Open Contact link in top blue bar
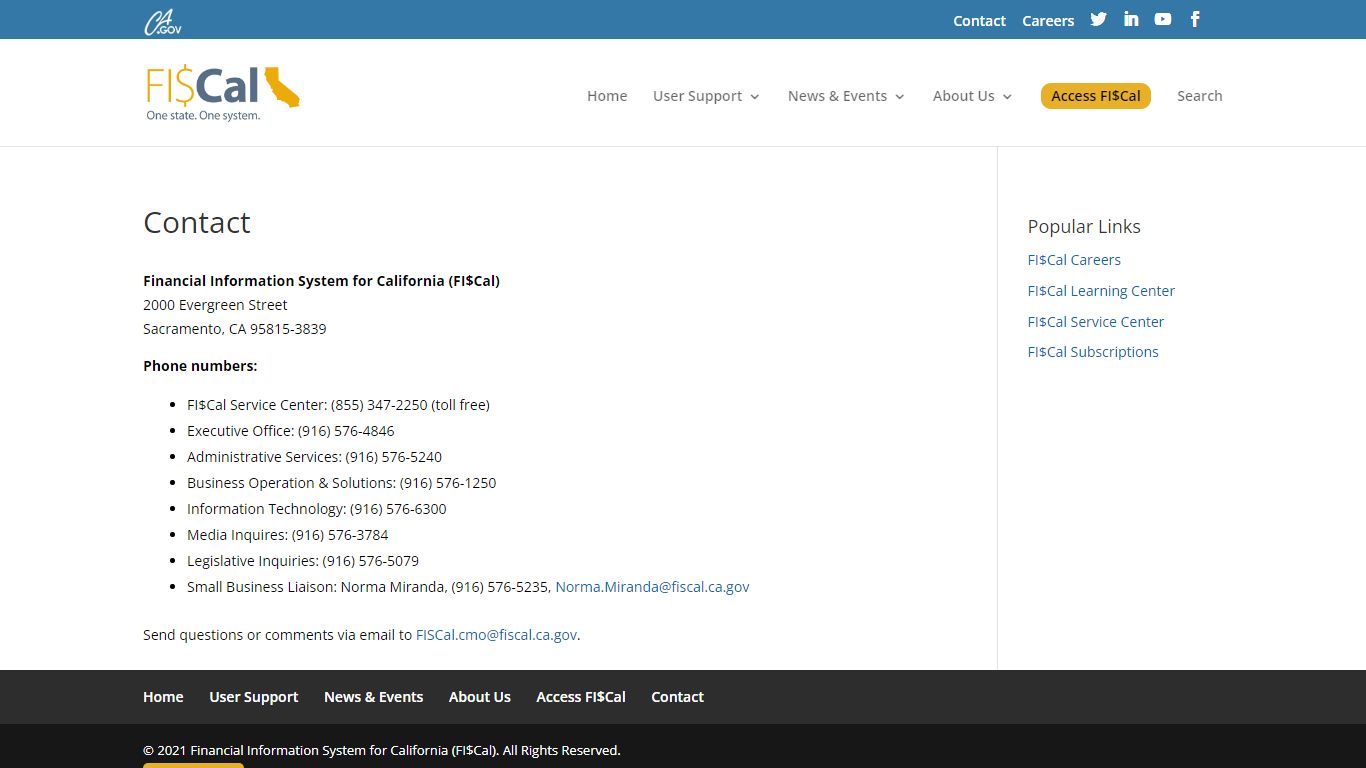 pos(979,21)
